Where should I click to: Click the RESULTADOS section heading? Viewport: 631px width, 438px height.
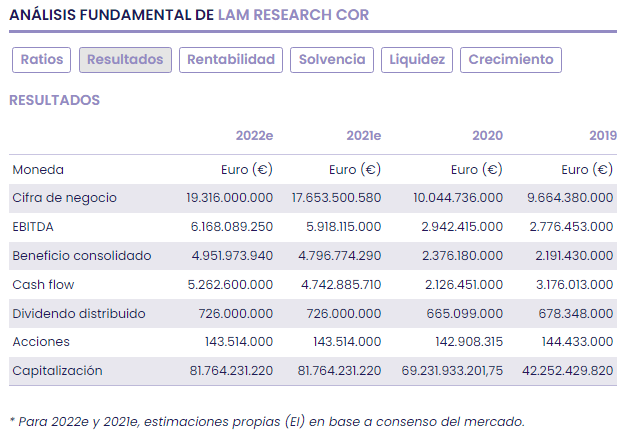coord(54,100)
